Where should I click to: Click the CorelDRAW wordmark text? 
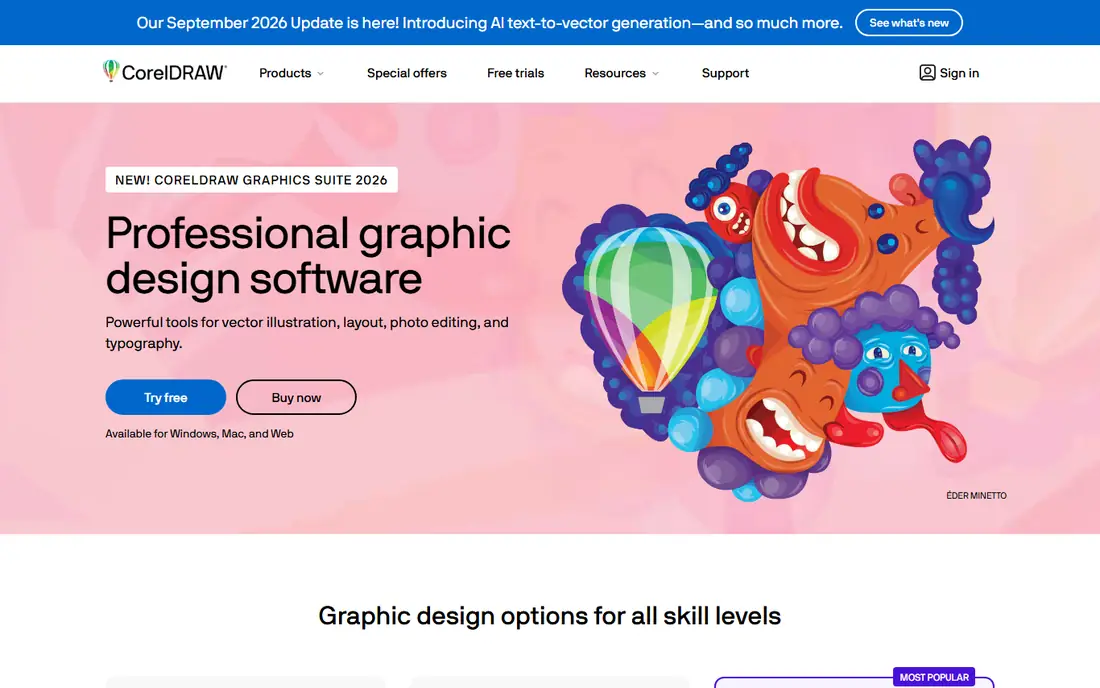pos(174,72)
